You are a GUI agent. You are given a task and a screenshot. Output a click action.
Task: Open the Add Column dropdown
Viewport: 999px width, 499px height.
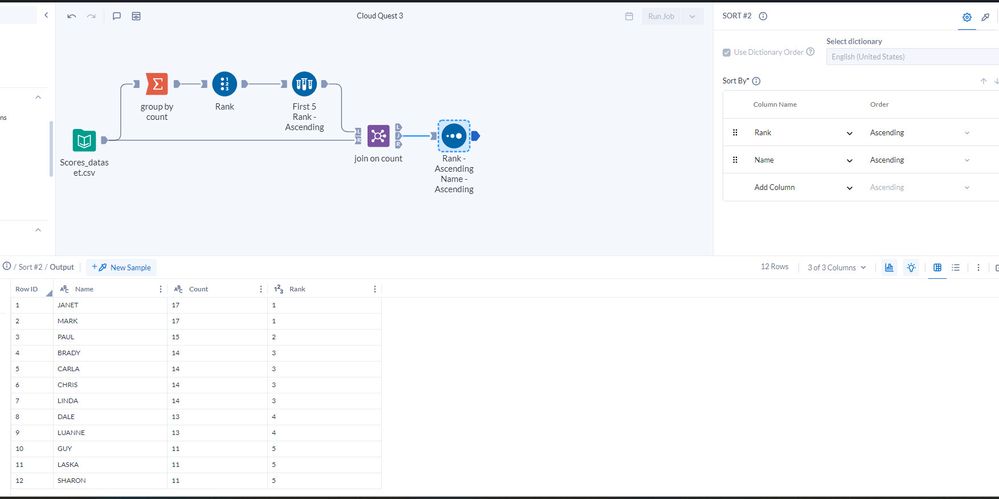[850, 188]
